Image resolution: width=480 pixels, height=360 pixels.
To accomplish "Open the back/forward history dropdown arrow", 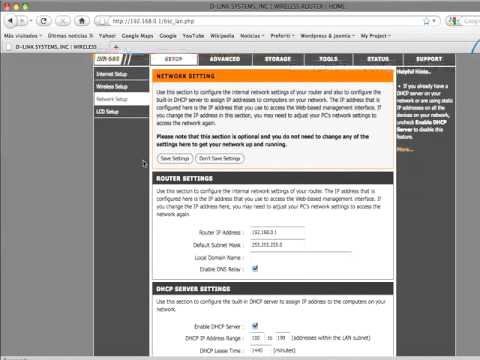I will point(31,21).
